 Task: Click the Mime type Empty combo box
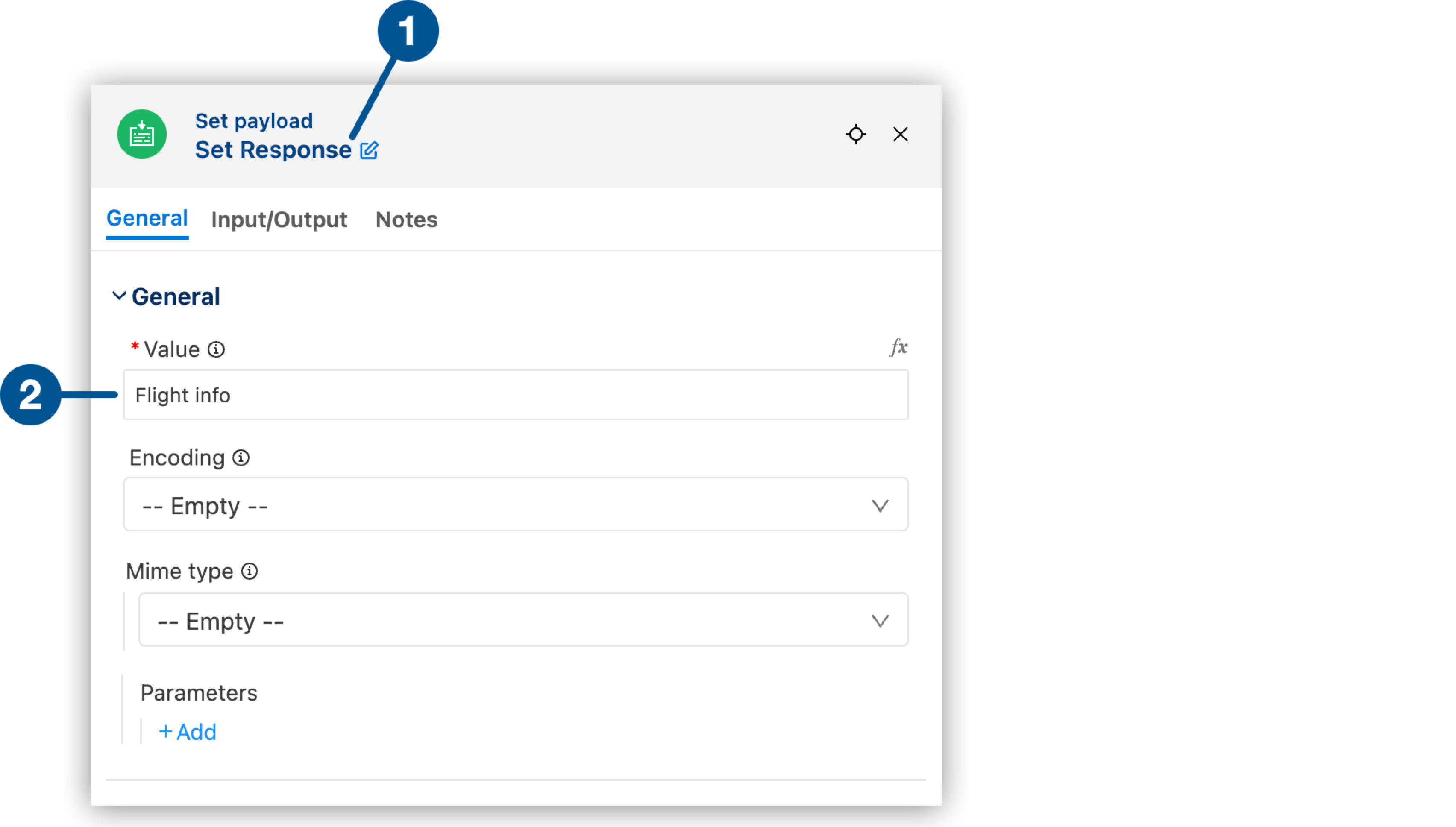pos(523,620)
